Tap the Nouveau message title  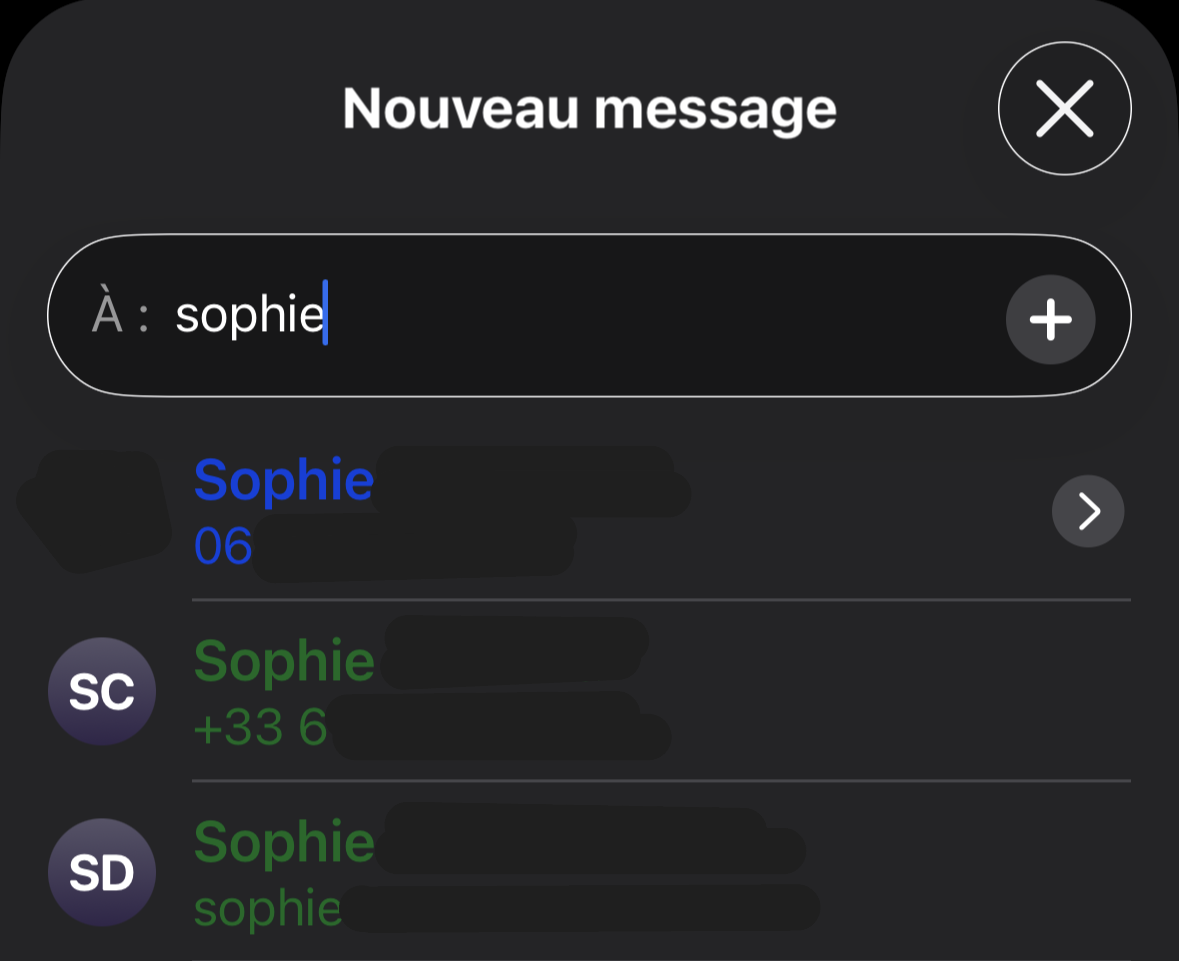[589, 108]
